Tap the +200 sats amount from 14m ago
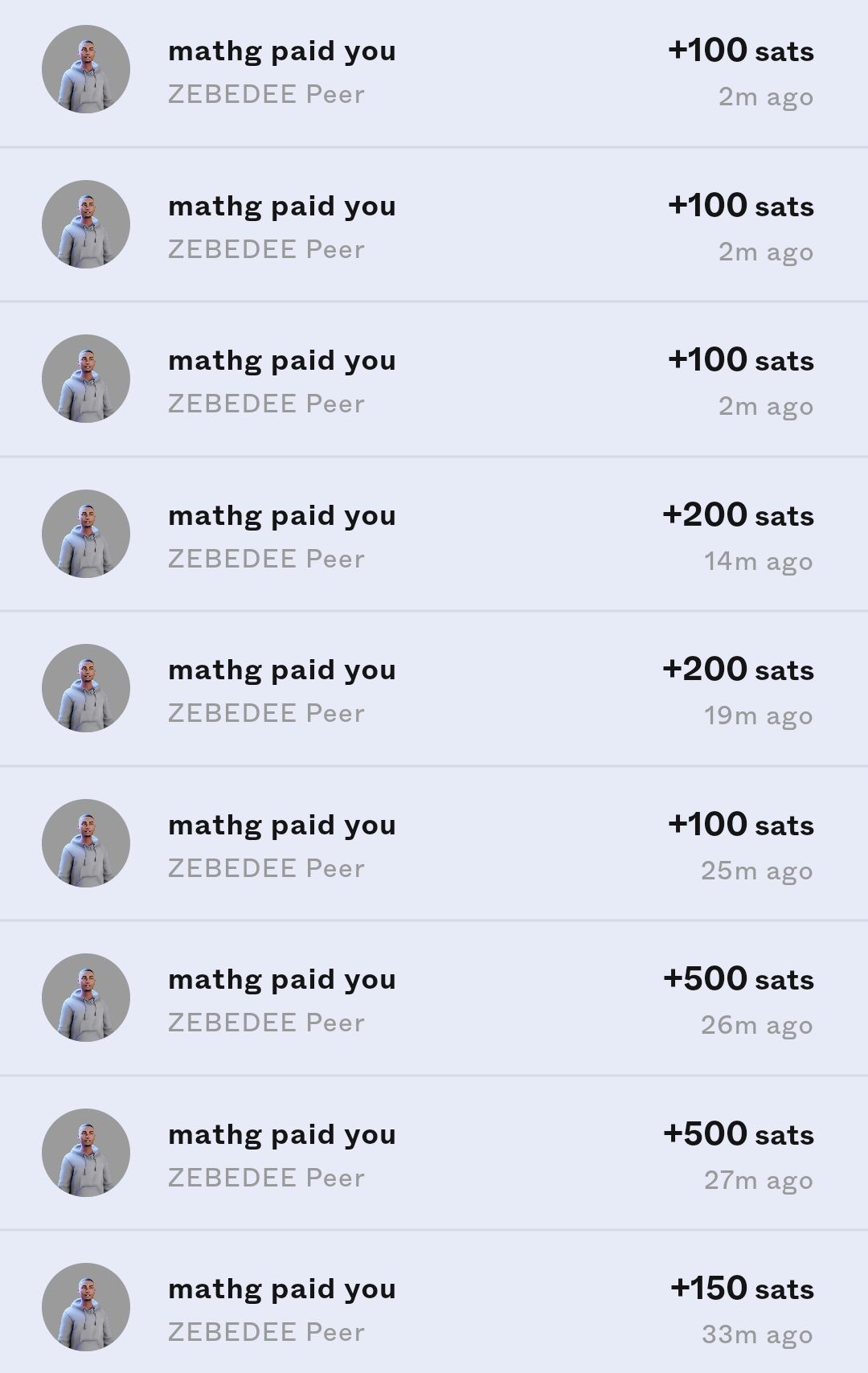This screenshot has height=1373, width=868. 738,515
